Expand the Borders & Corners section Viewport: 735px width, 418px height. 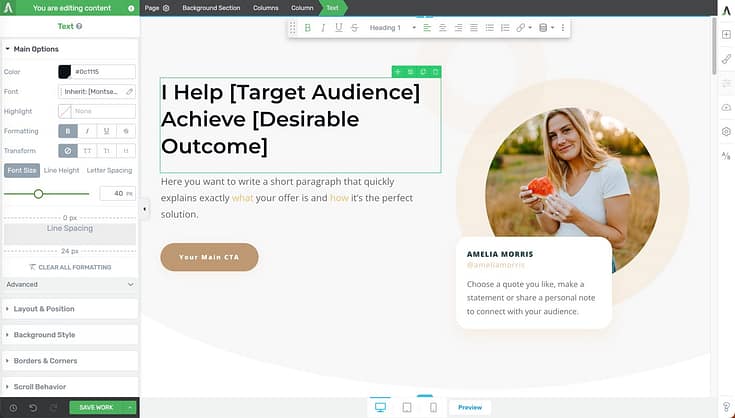tap(69, 360)
